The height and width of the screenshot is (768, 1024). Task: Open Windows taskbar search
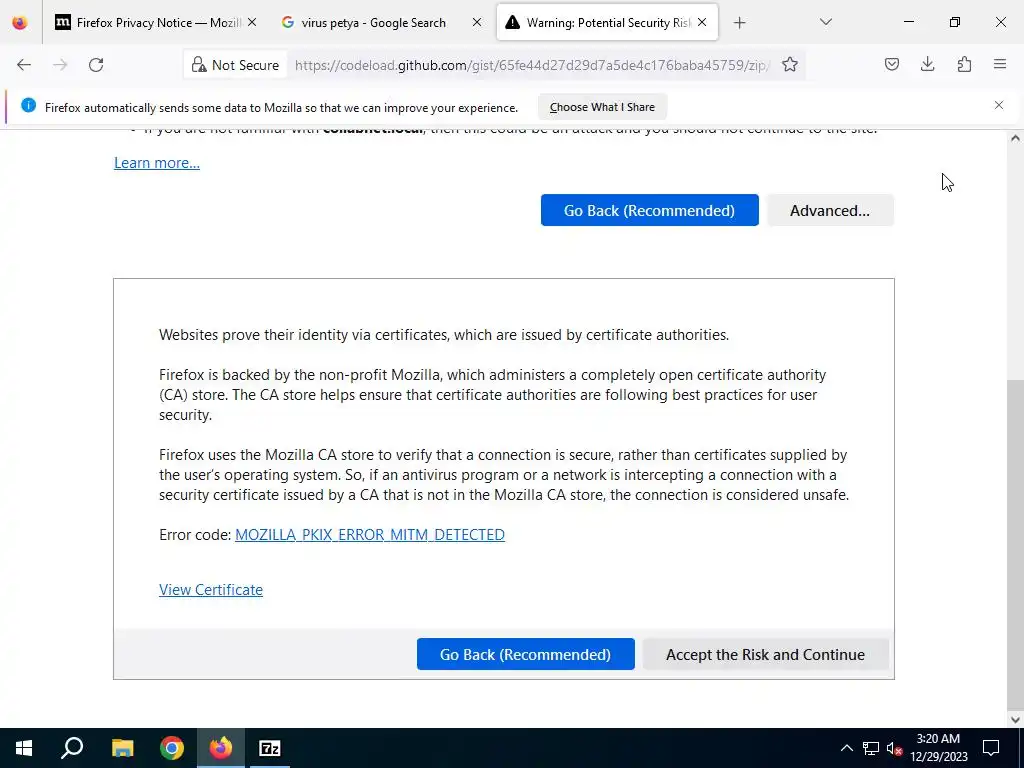pos(72,748)
